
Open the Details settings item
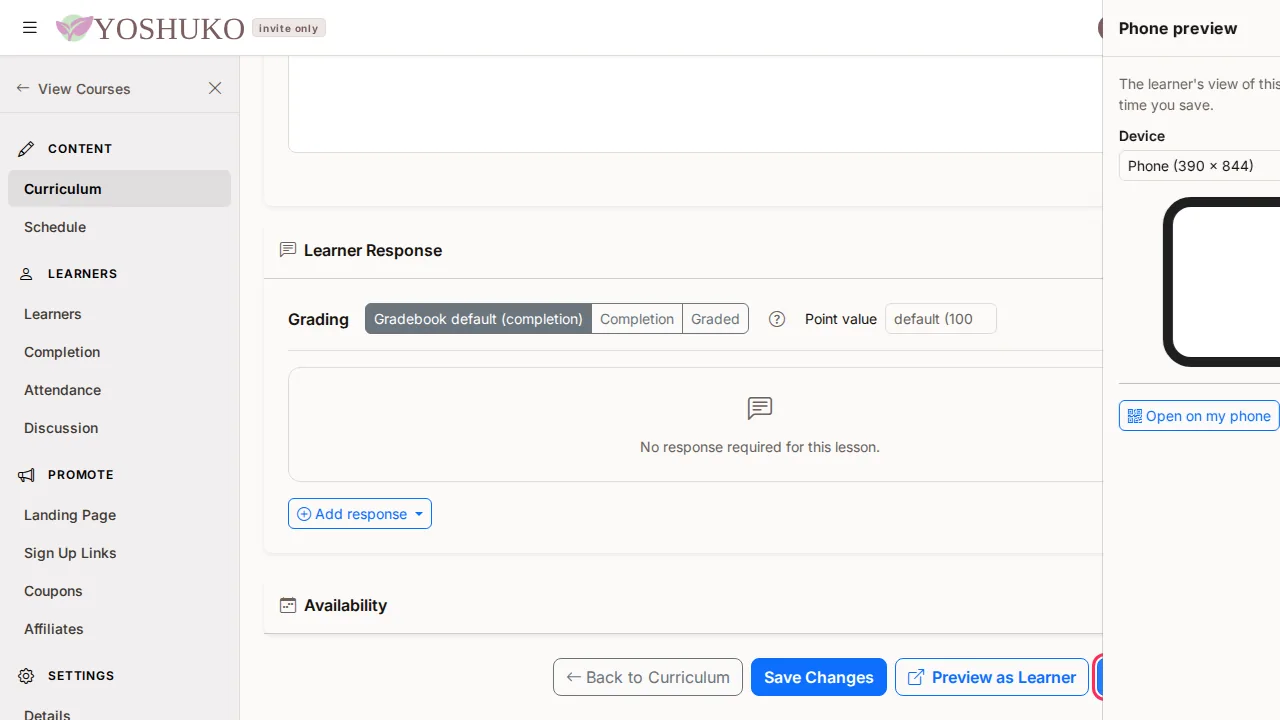119,712
